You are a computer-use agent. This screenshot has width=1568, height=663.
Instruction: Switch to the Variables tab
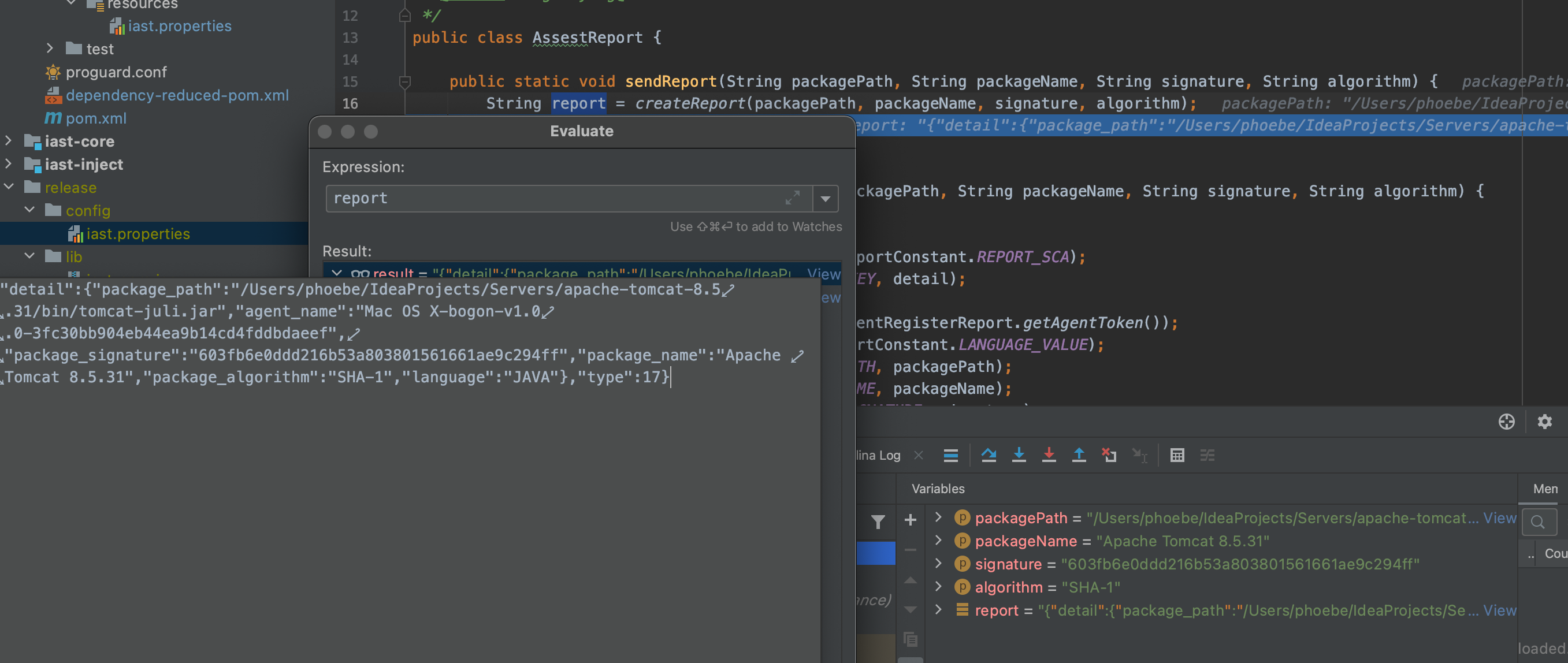tap(937, 489)
